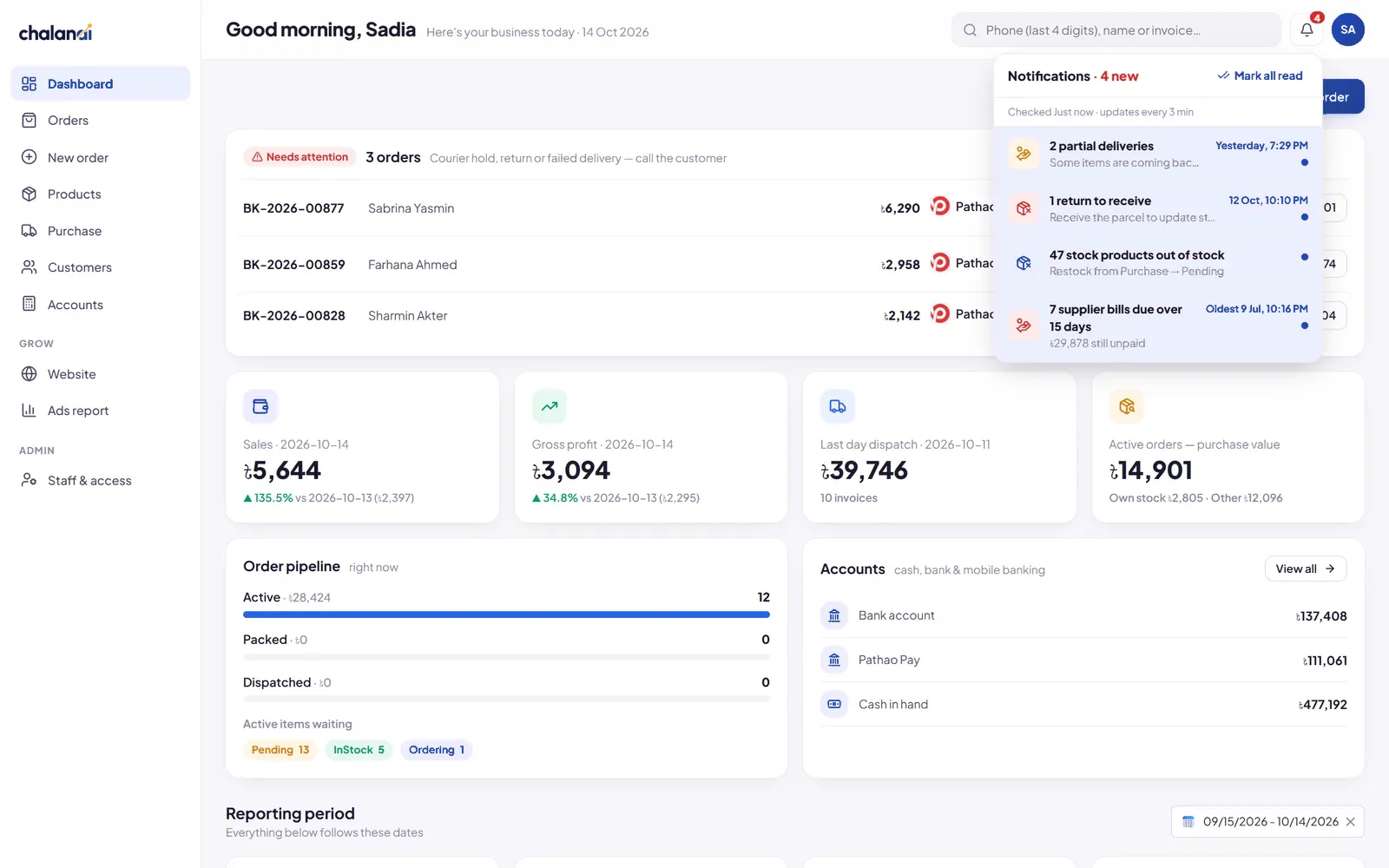Open Website under Grow
The height and width of the screenshot is (868, 1389).
pyautogui.click(x=101, y=374)
